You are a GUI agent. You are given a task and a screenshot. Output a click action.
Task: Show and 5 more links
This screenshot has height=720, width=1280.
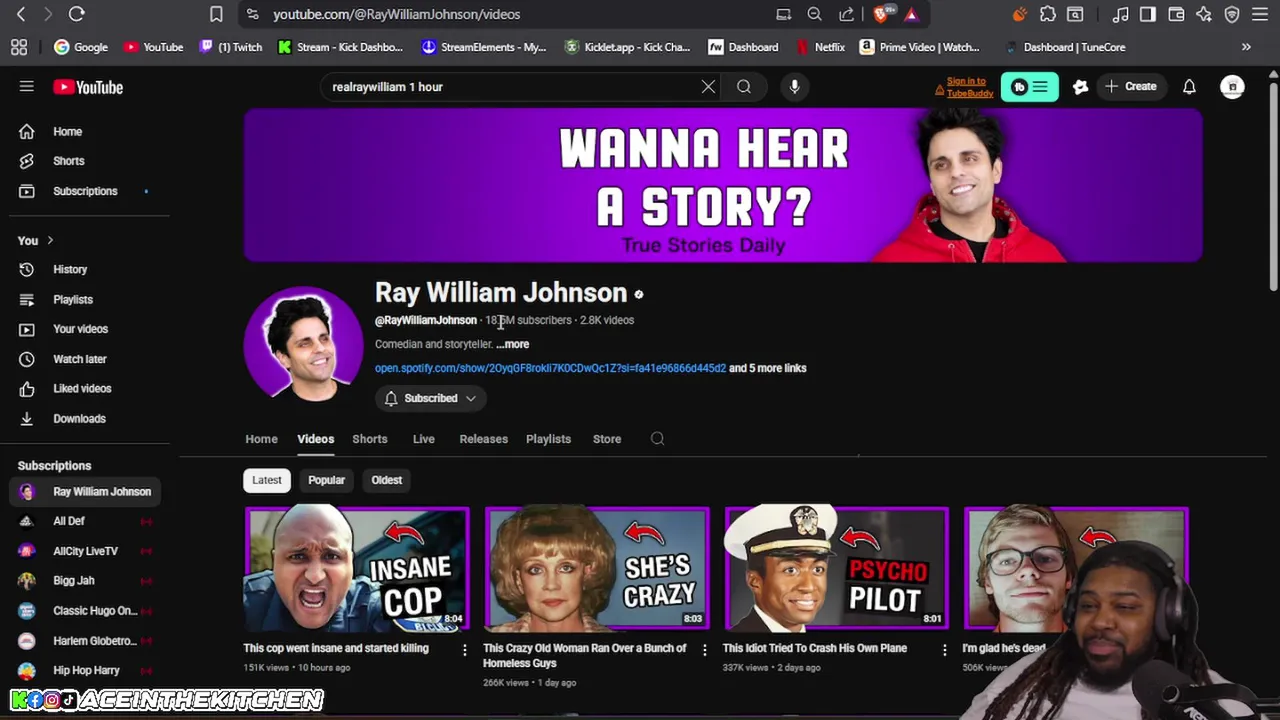coord(768,368)
